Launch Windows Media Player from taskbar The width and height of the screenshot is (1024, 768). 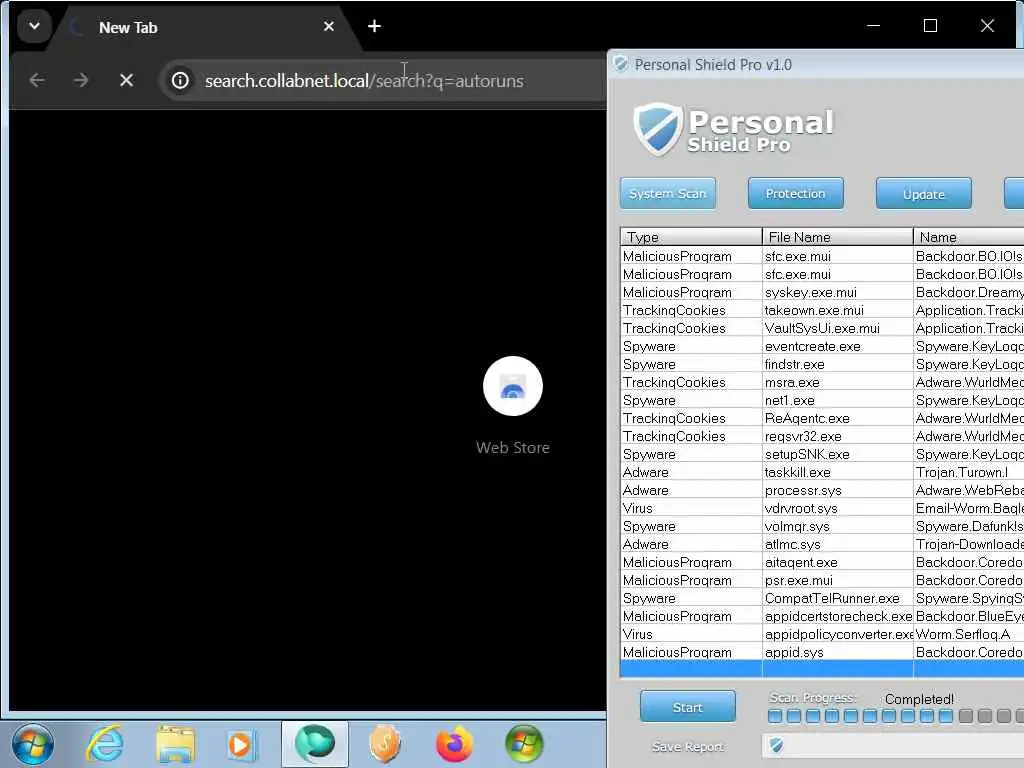pyautogui.click(x=241, y=744)
